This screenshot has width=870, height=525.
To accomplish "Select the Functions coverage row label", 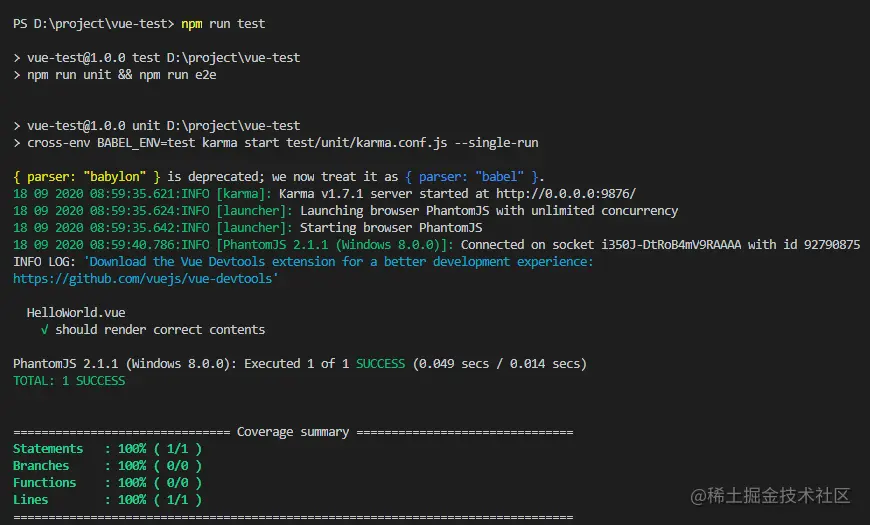I will click(44, 483).
